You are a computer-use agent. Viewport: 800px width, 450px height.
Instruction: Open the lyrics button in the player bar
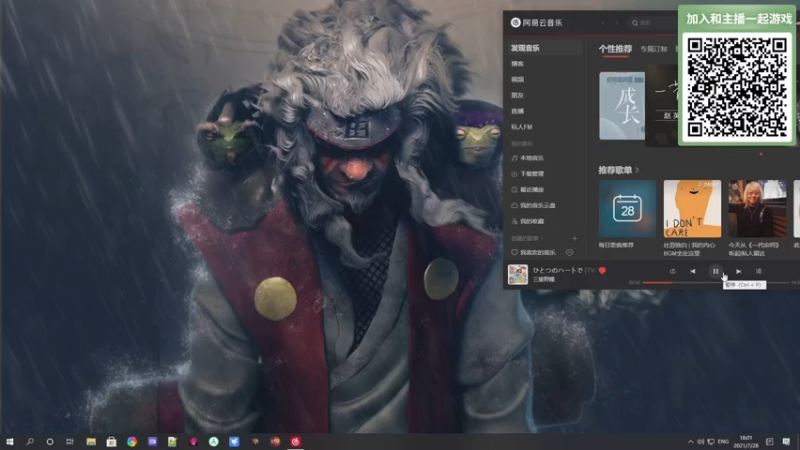[x=759, y=271]
